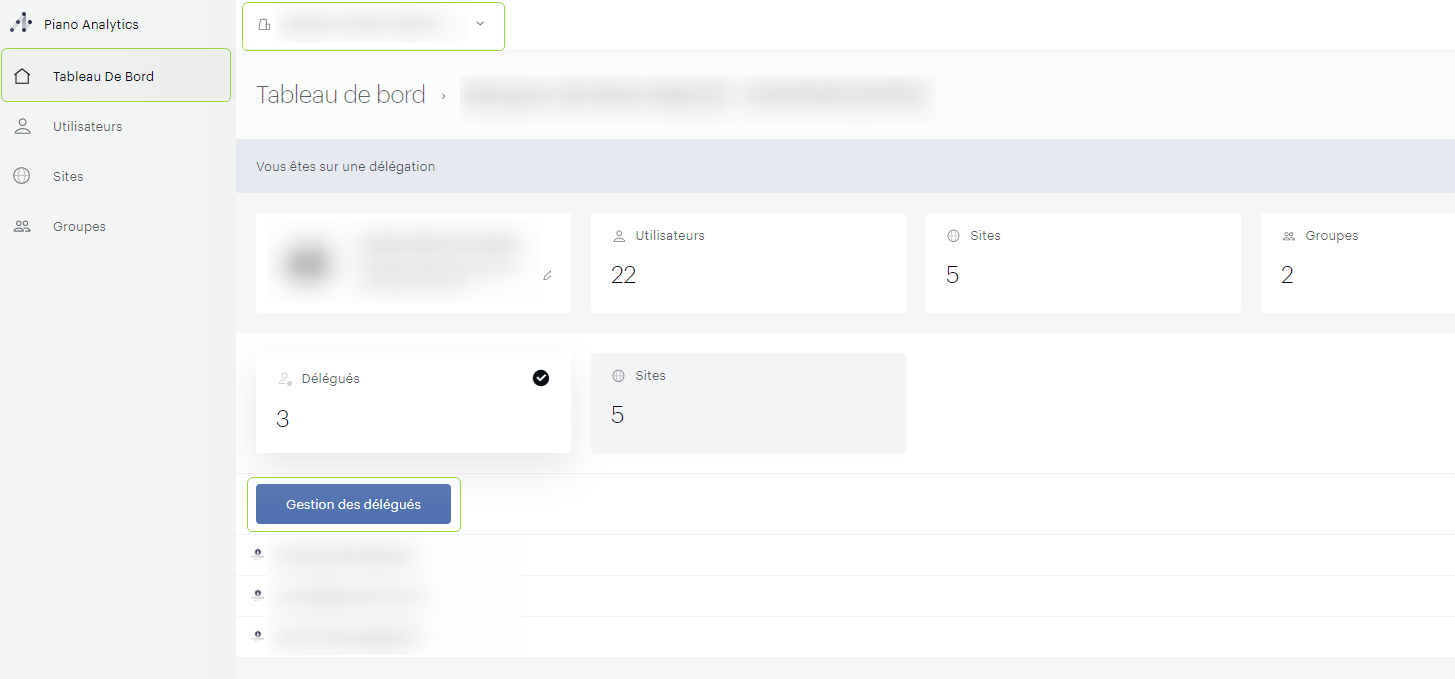This screenshot has height=679, width=1455.
Task: Open the organization dropdown at the top
Action: (373, 26)
